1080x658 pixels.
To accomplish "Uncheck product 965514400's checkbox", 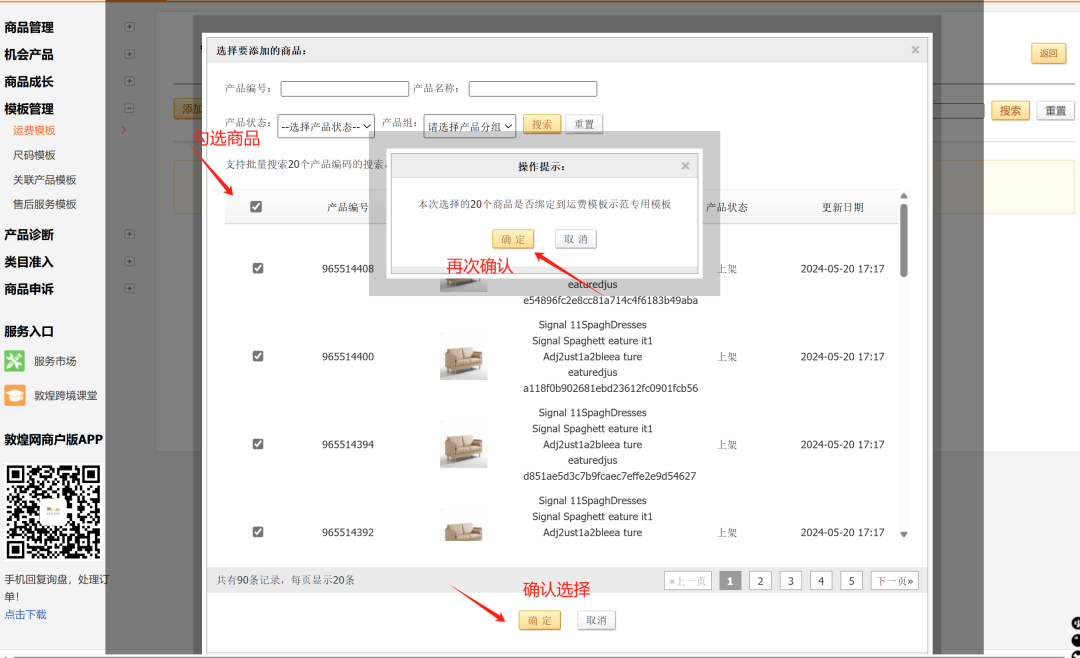I will coord(257,355).
